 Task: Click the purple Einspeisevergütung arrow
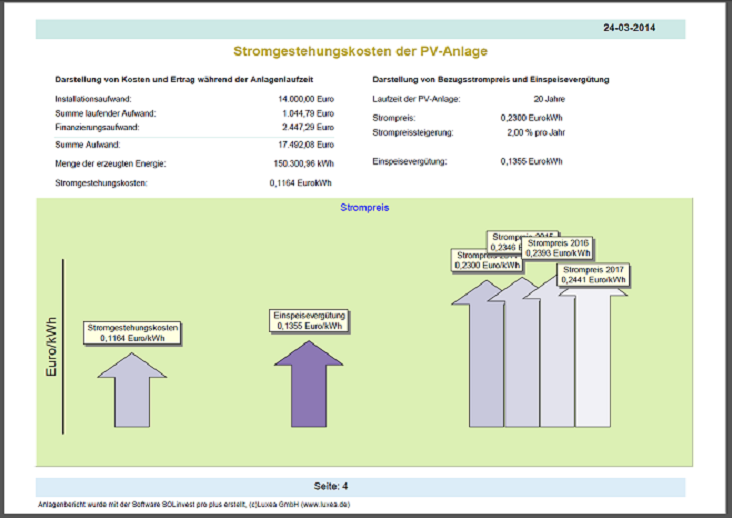tap(308, 390)
